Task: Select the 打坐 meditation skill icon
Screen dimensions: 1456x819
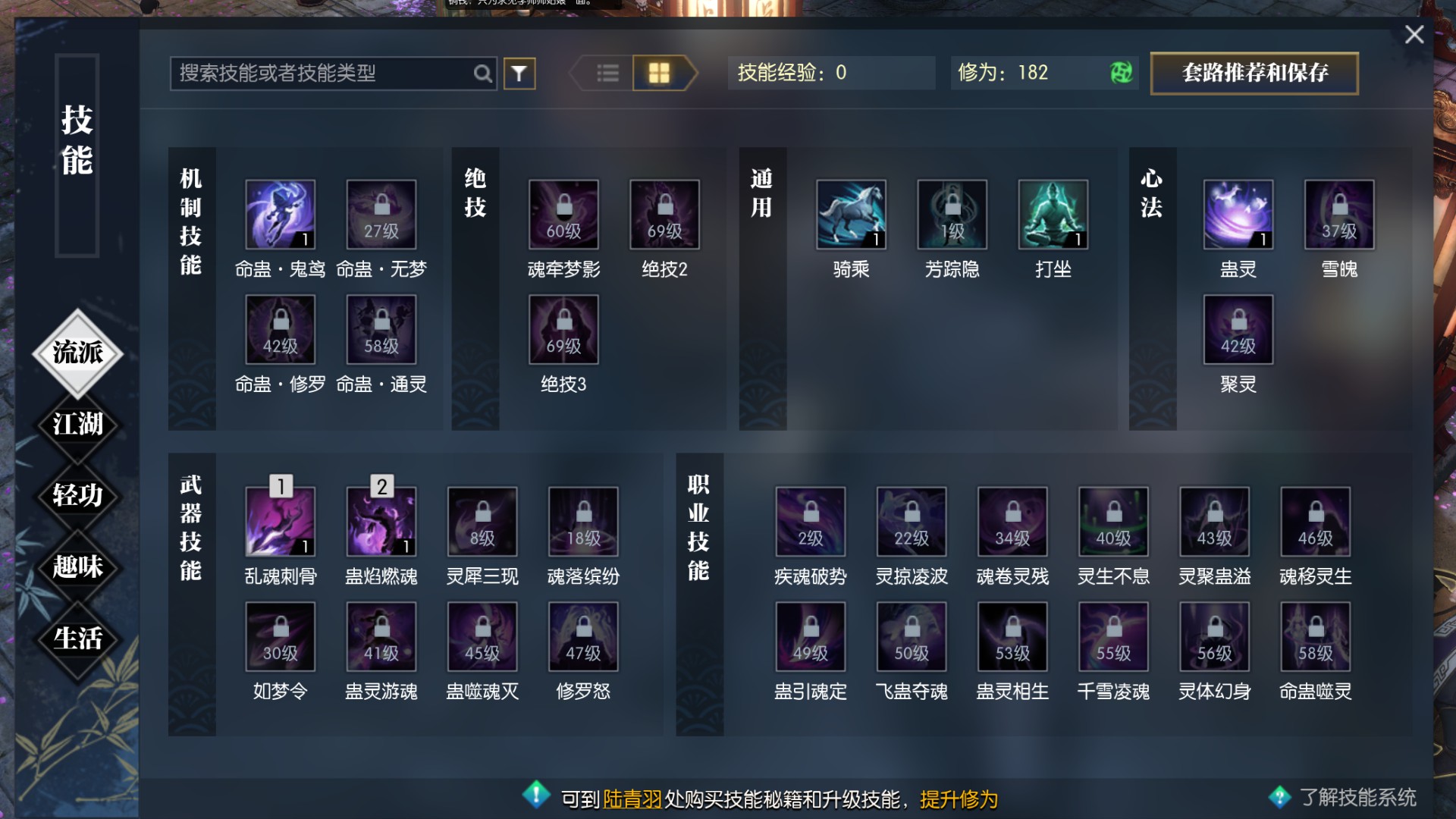Action: click(x=1053, y=215)
